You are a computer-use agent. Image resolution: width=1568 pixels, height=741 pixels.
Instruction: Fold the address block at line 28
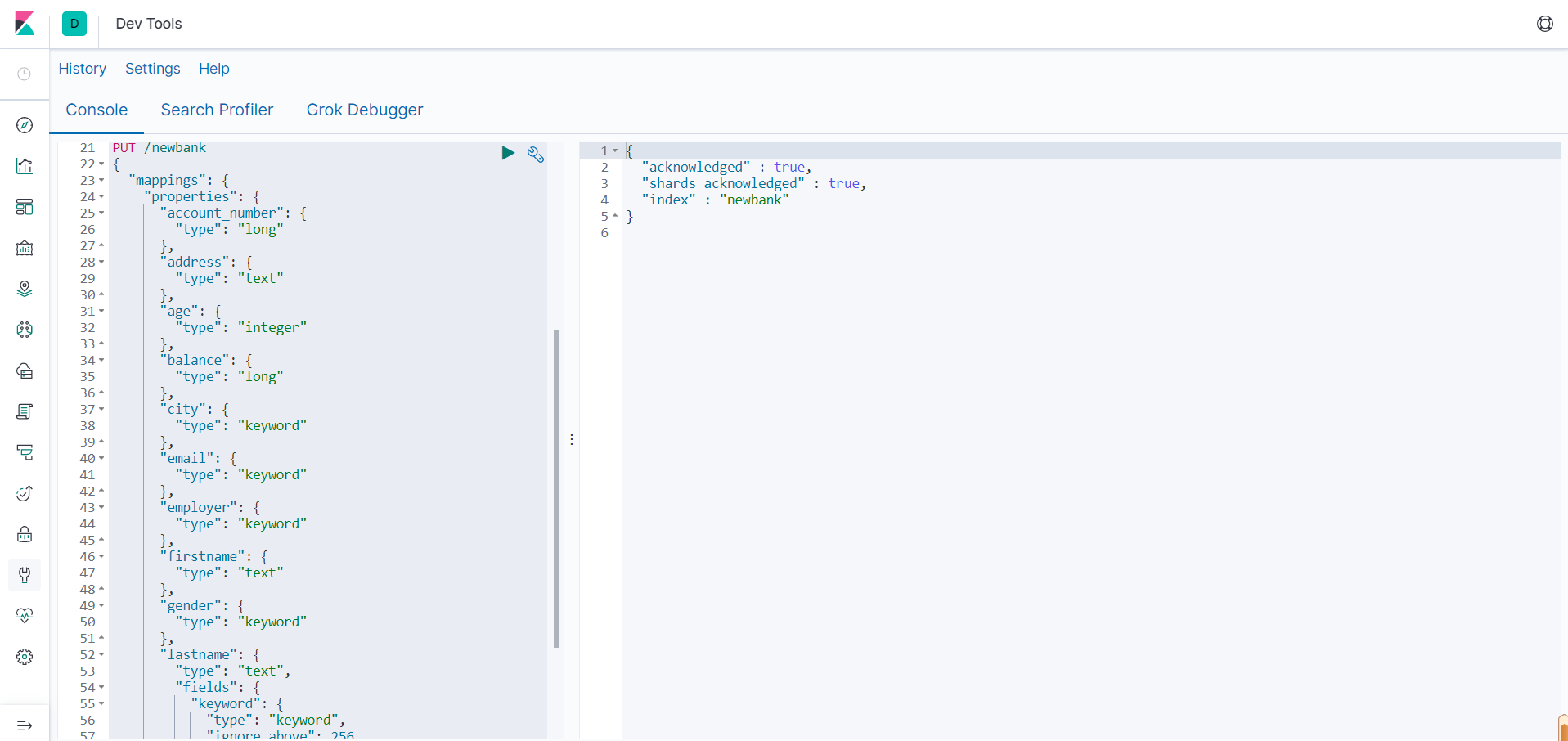[101, 263]
